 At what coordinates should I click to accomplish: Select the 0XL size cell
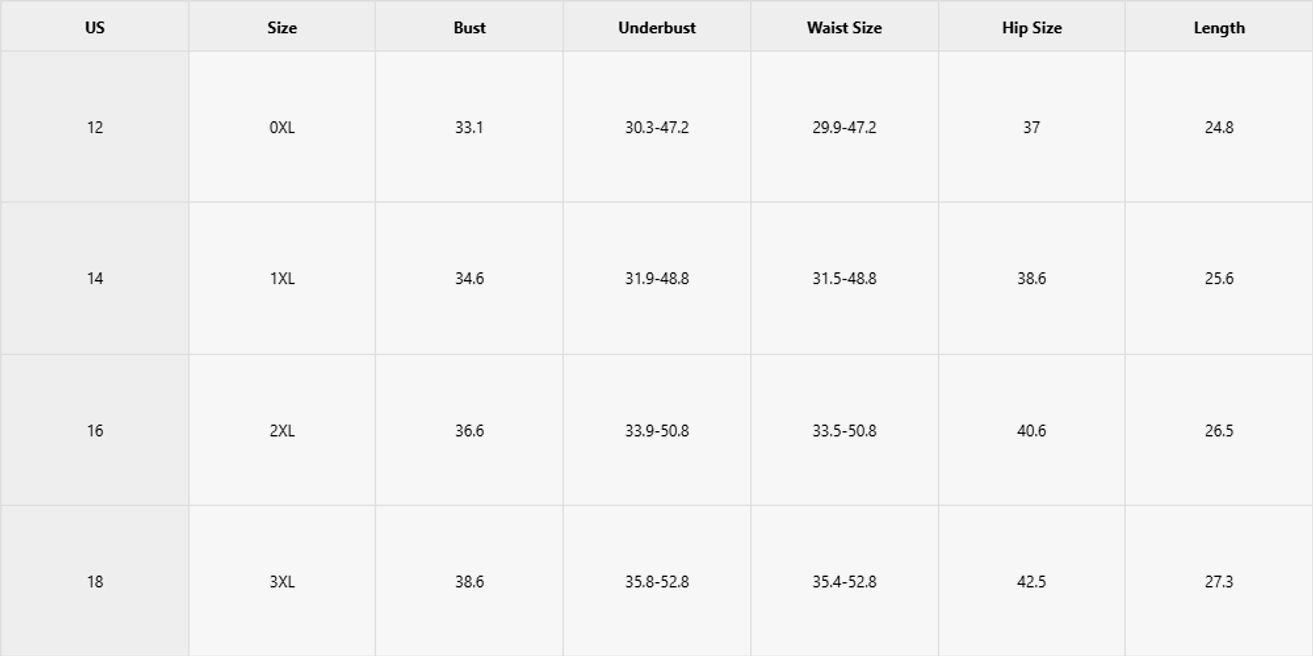tap(282, 128)
